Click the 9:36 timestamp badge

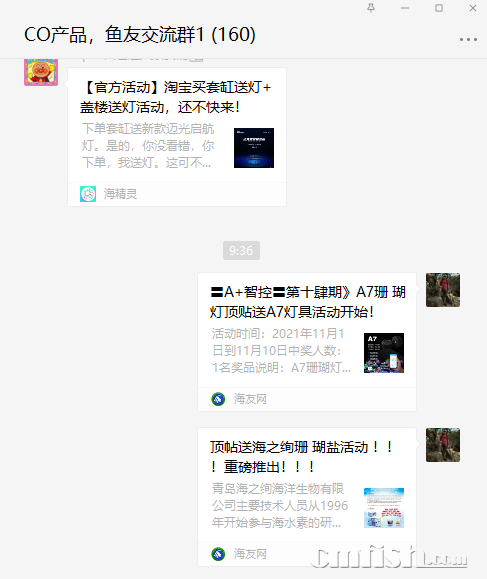[241, 251]
